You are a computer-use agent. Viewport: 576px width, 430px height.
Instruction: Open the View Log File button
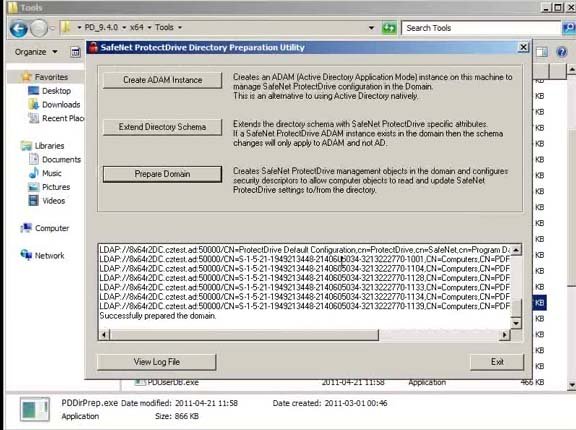156,362
